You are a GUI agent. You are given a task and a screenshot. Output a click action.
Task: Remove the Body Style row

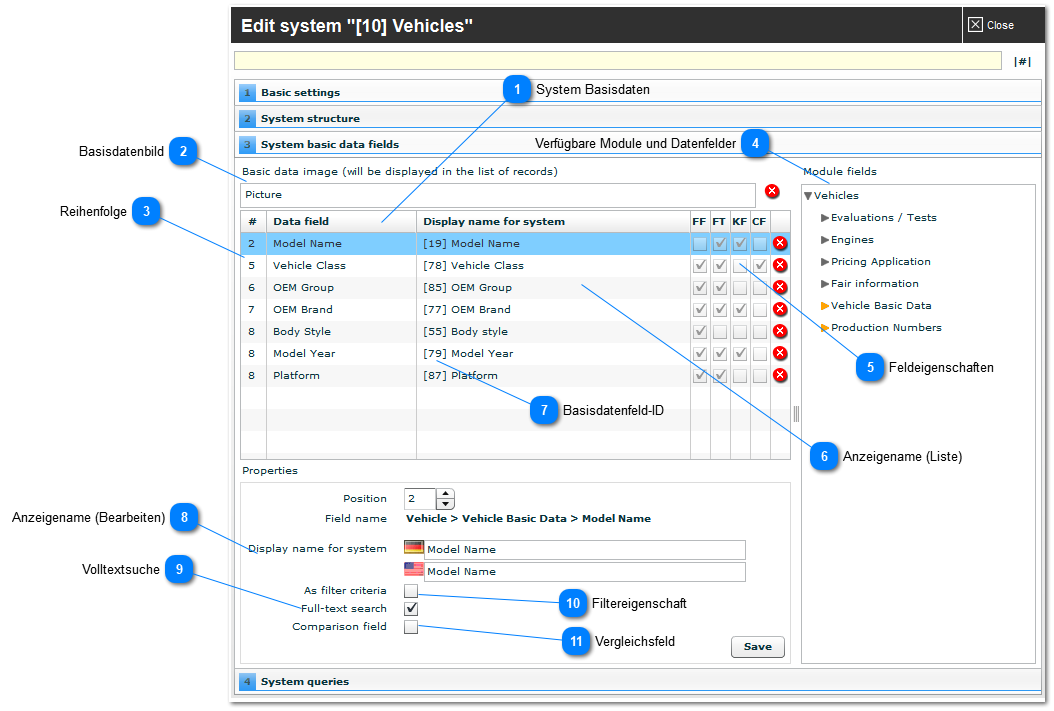(780, 331)
